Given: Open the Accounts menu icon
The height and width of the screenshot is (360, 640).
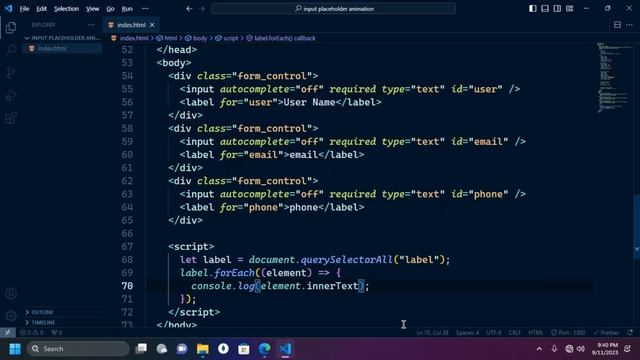Looking at the screenshot, I should [x=11, y=293].
